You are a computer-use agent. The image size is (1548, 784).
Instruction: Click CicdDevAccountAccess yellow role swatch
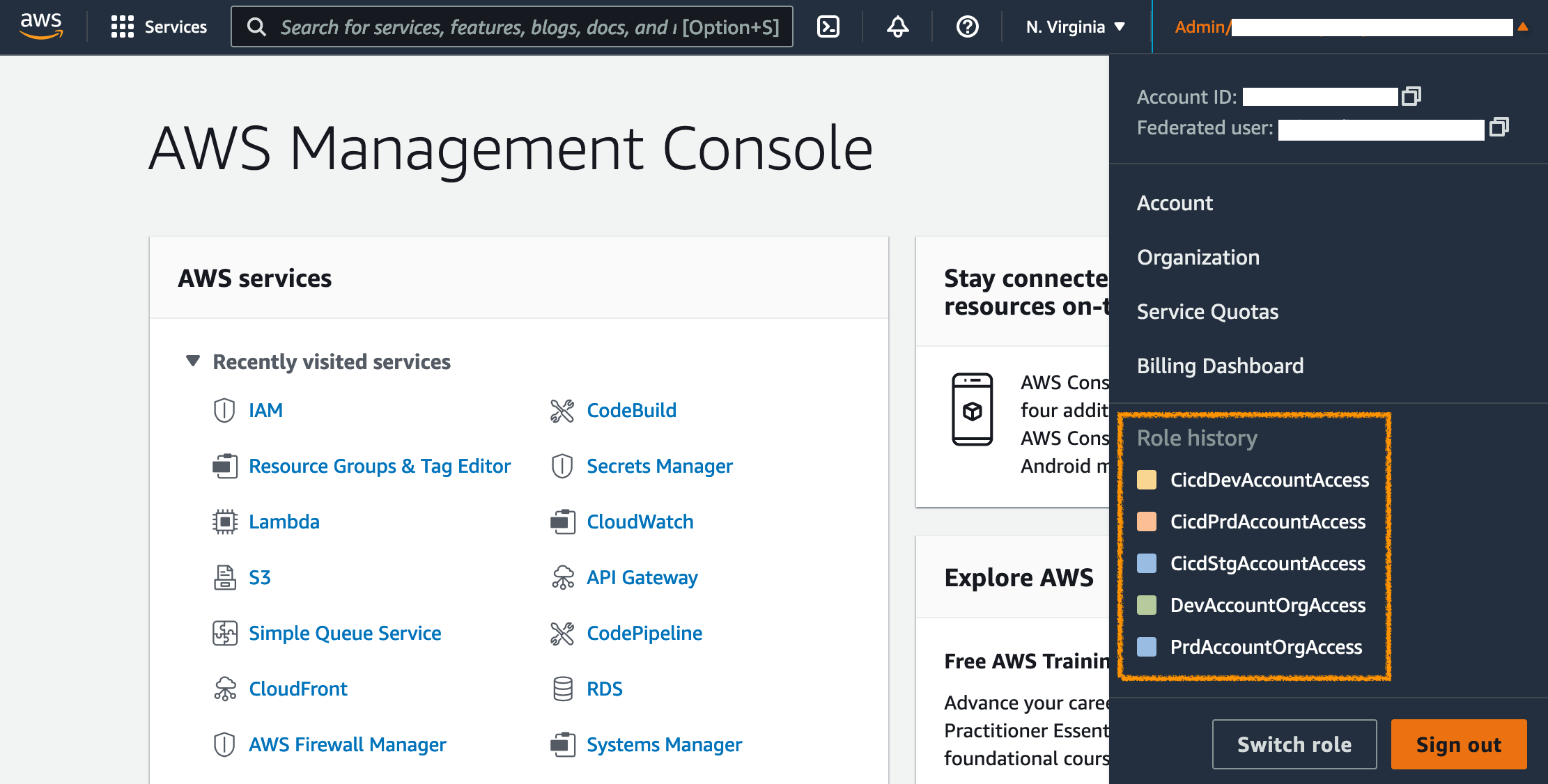coord(1146,480)
